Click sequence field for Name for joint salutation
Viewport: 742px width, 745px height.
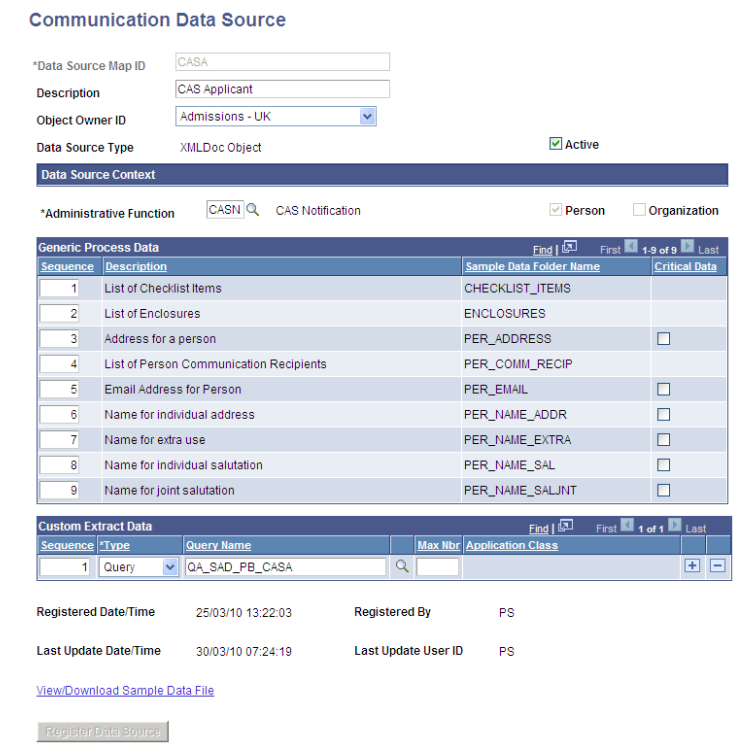click(x=59, y=490)
